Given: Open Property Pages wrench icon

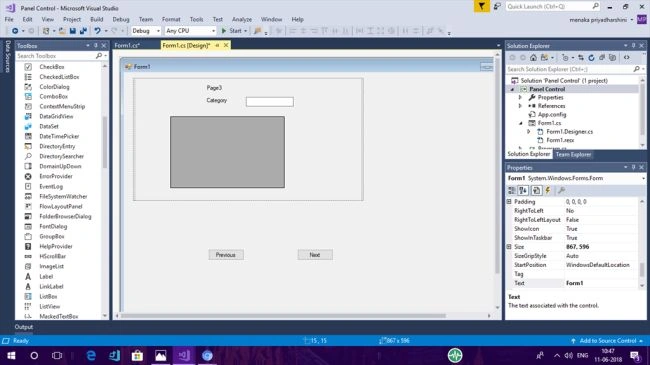Looking at the screenshot, I should pyautogui.click(x=561, y=190).
